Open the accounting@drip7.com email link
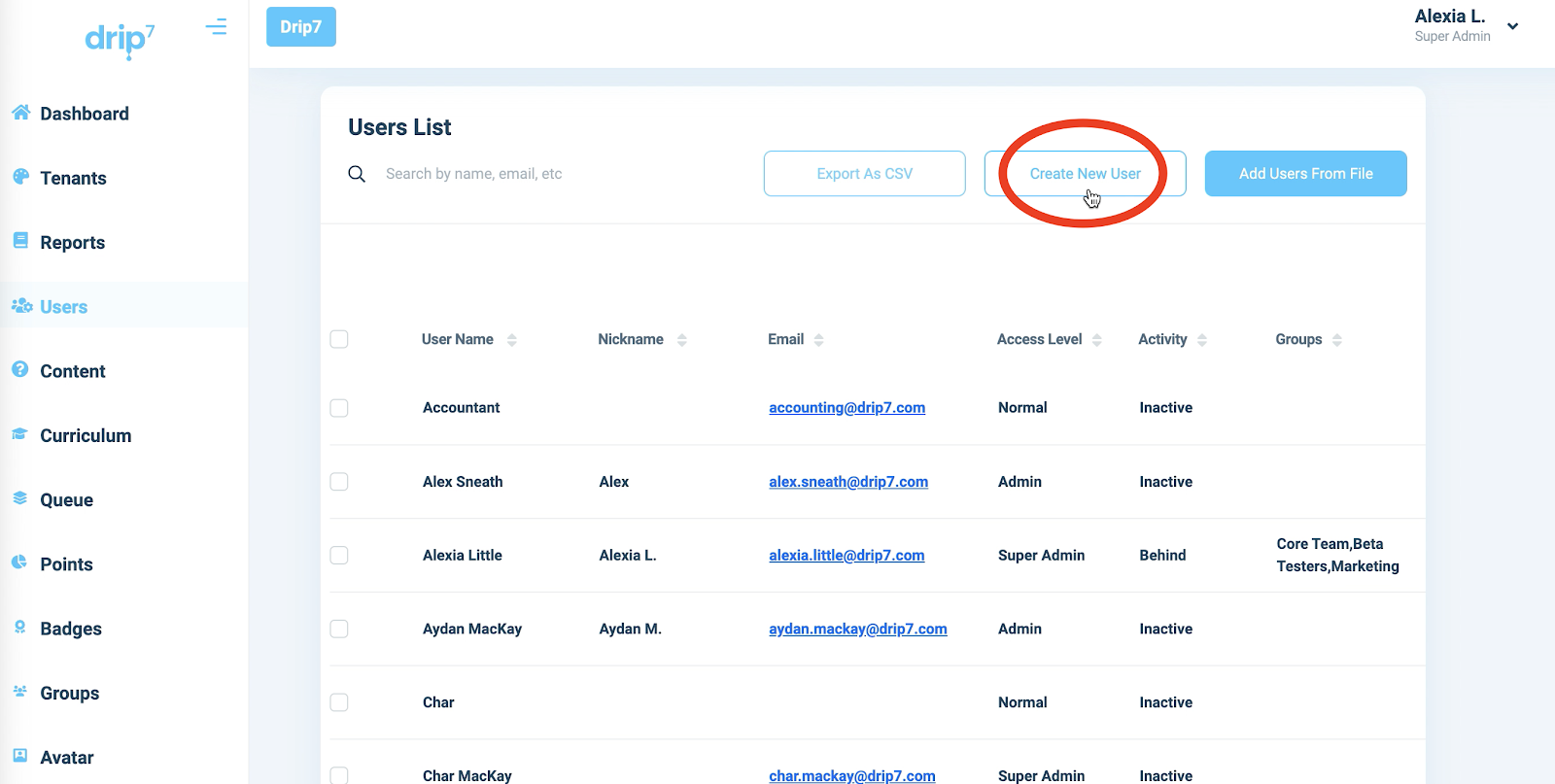The height and width of the screenshot is (784, 1555). (x=847, y=408)
